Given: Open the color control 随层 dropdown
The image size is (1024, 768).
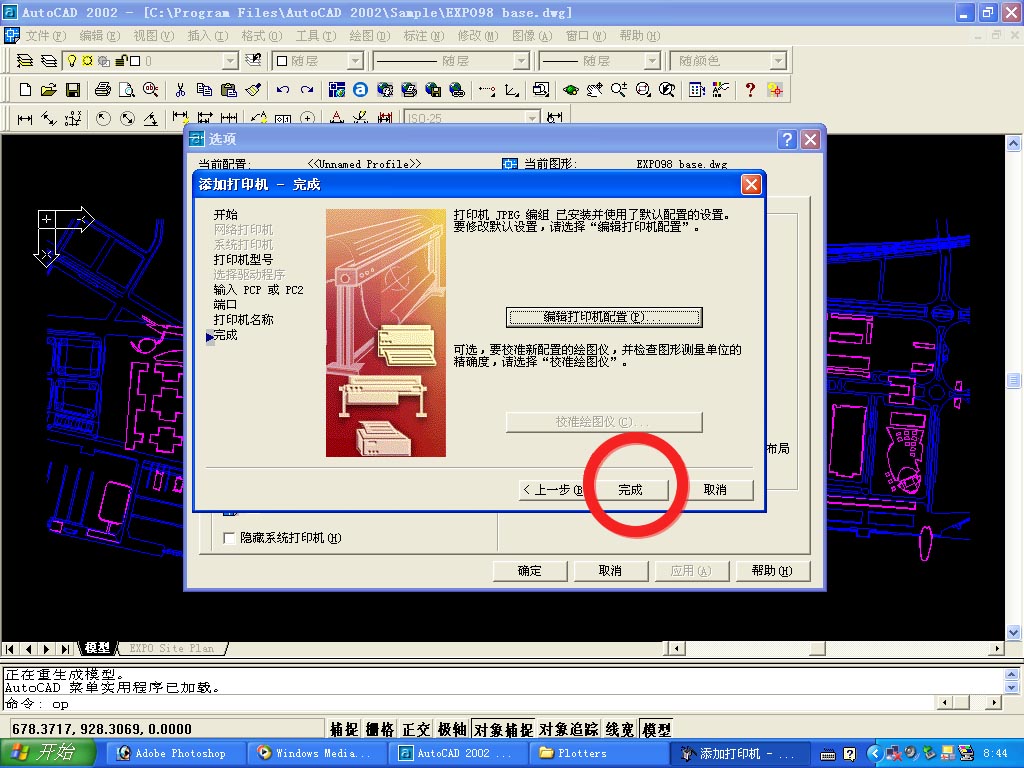Looking at the screenshot, I should point(355,61).
